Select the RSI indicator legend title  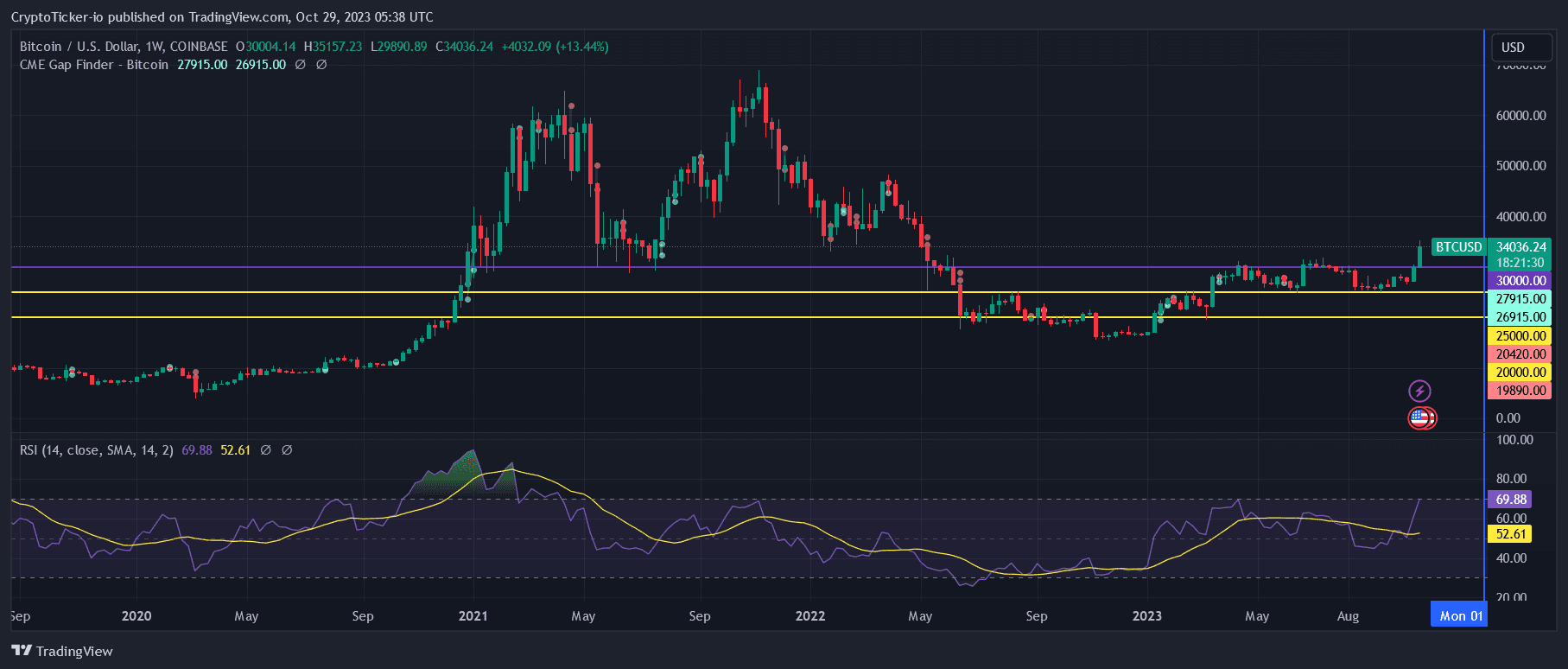(x=96, y=450)
